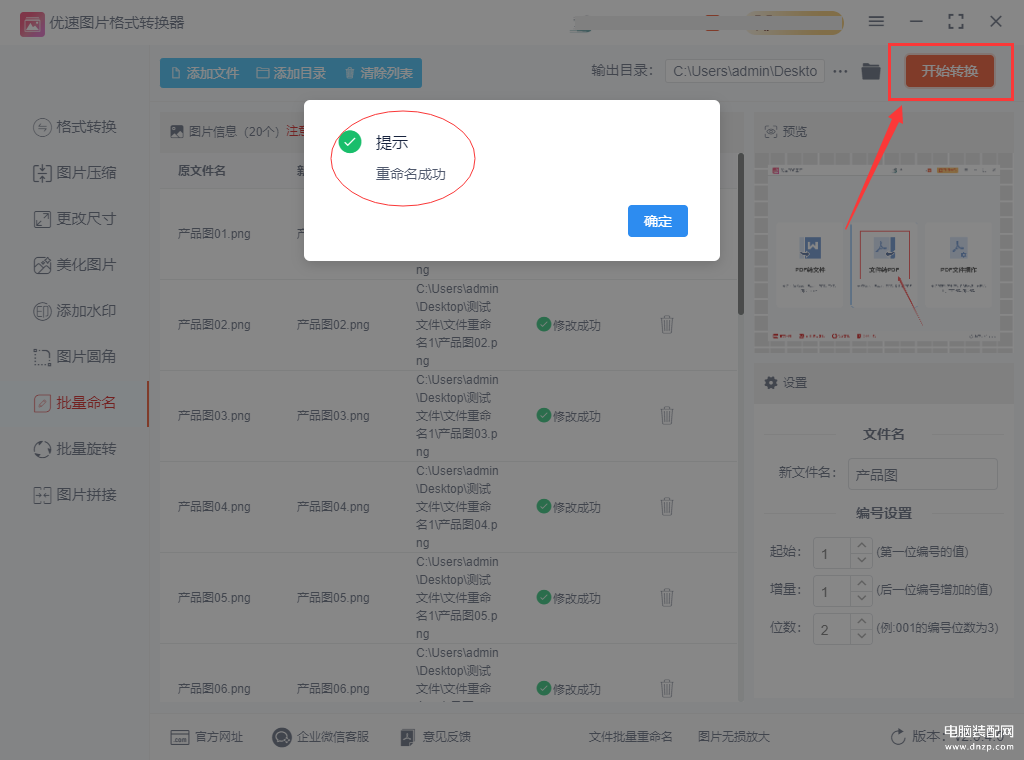The height and width of the screenshot is (760, 1024).
Task: Click the 开始转换 button
Action: click(x=950, y=71)
